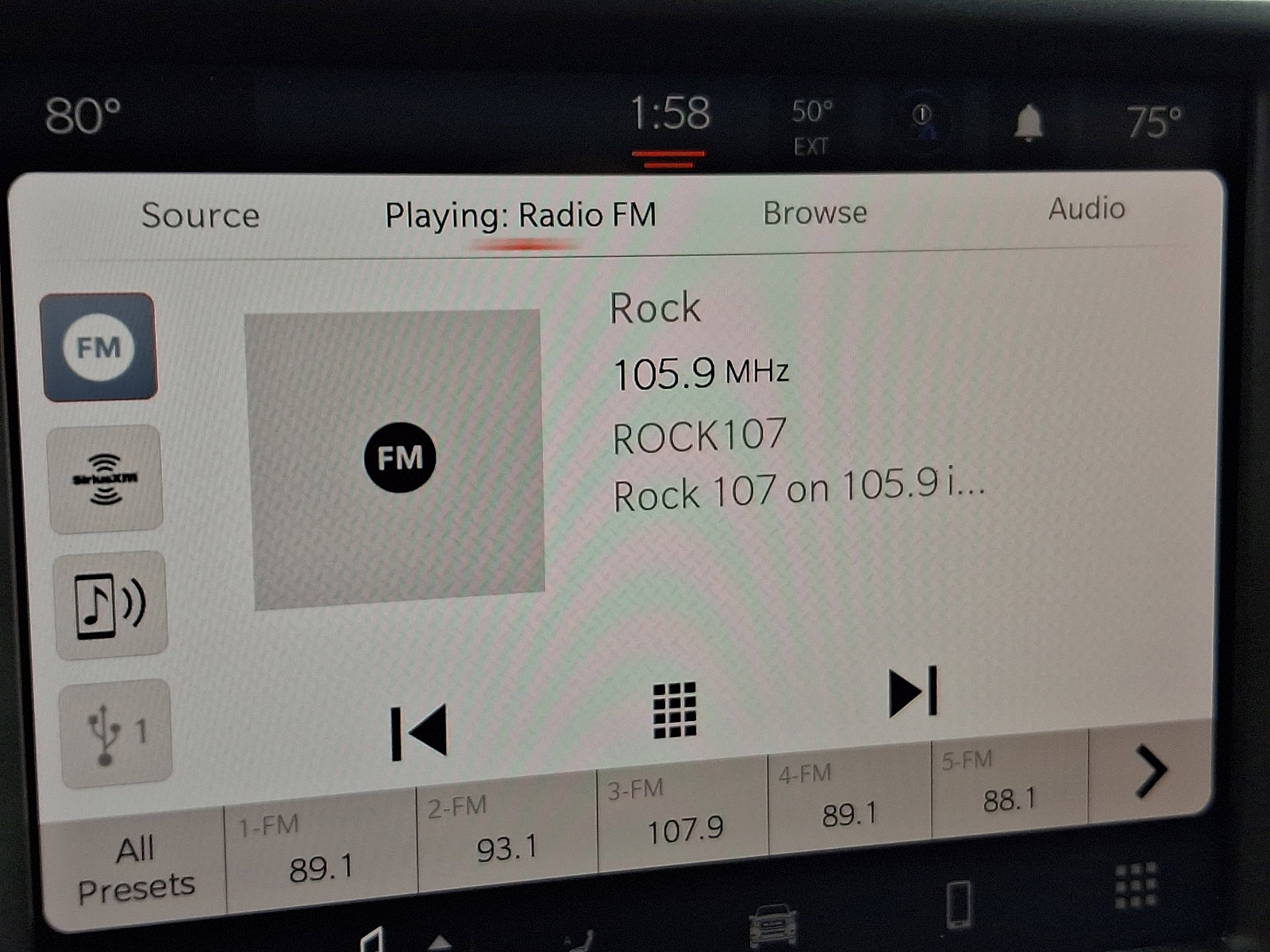
Task: Open the Audio settings tab
Action: pyautogui.click(x=1087, y=209)
